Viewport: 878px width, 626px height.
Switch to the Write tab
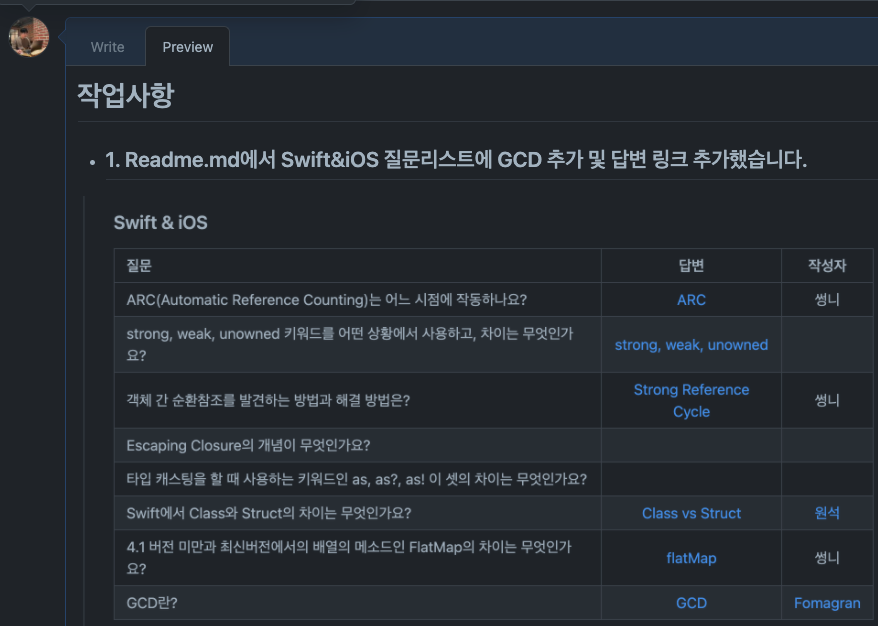[x=108, y=47]
